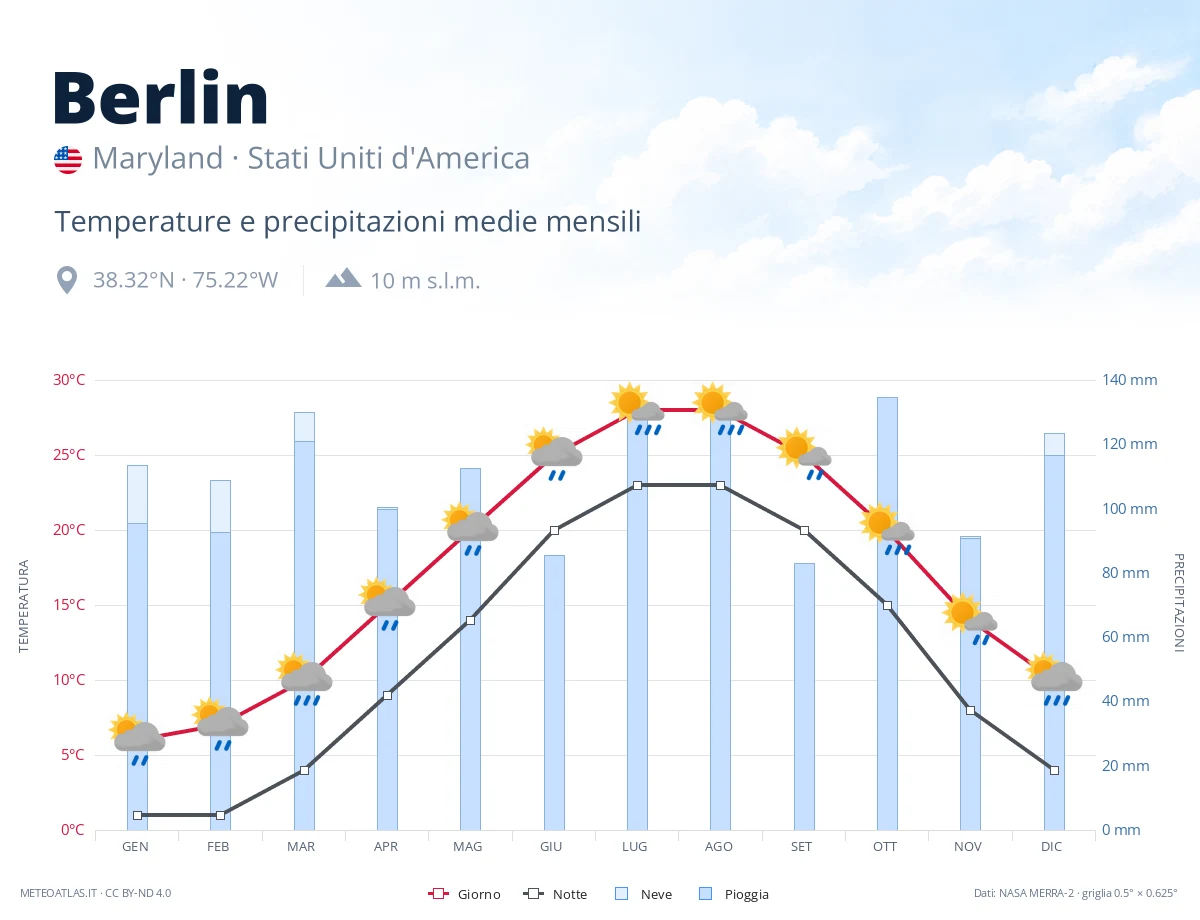Click the May night temperature marker

pyautogui.click(x=470, y=620)
